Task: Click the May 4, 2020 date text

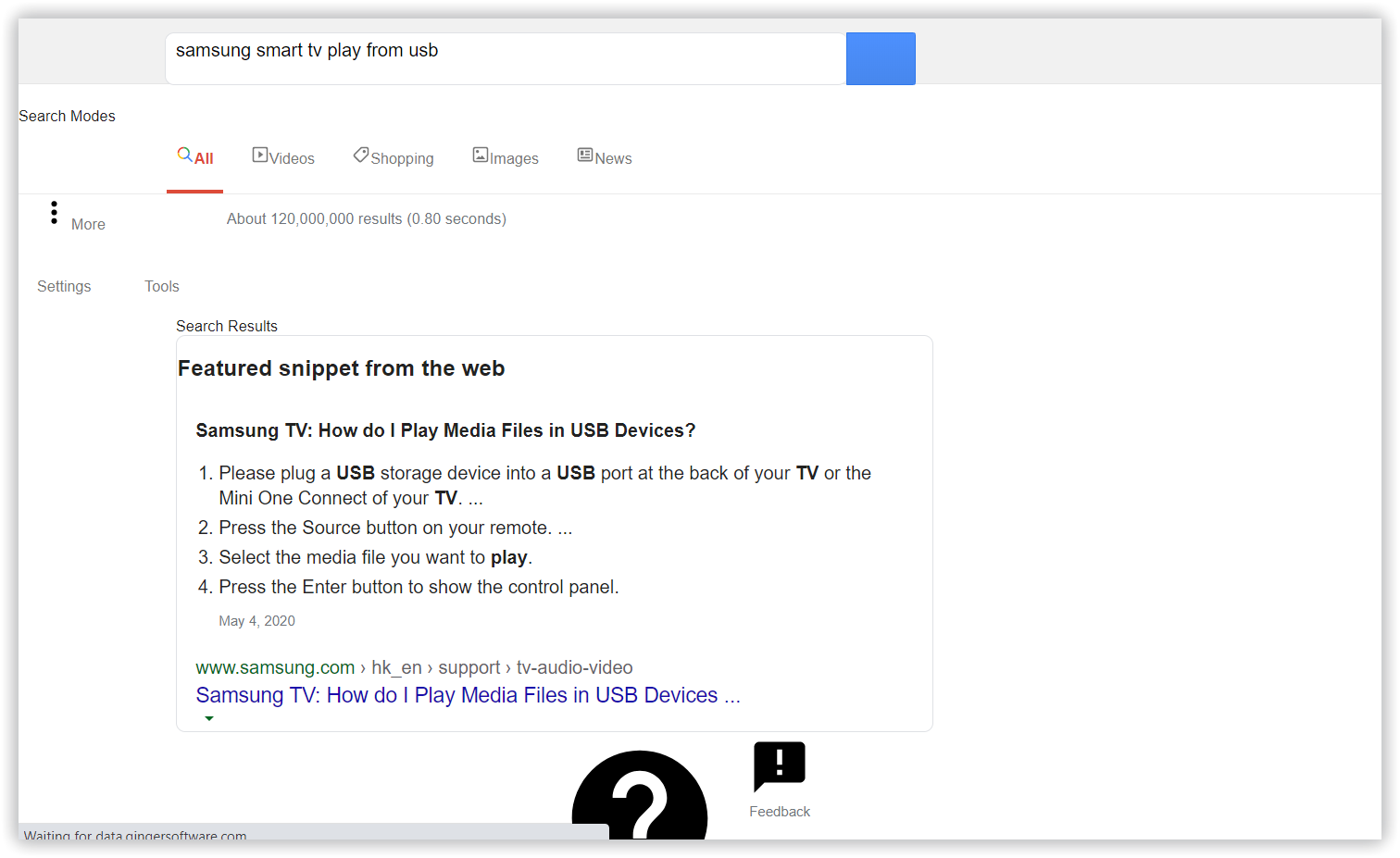Action: [256, 621]
